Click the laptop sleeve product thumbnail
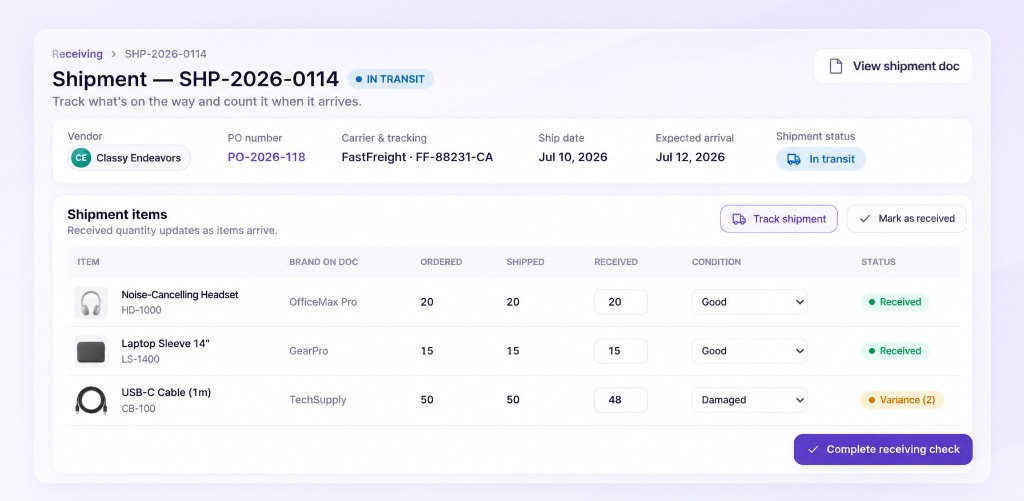This screenshot has height=501, width=1024. click(x=91, y=351)
